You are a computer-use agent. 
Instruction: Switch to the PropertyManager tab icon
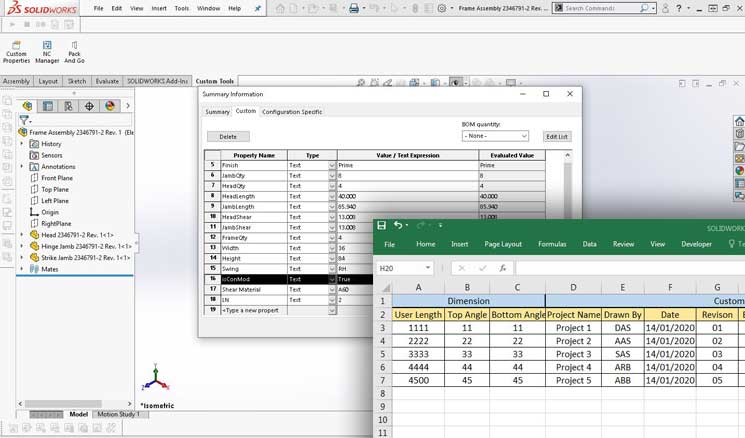(47, 106)
